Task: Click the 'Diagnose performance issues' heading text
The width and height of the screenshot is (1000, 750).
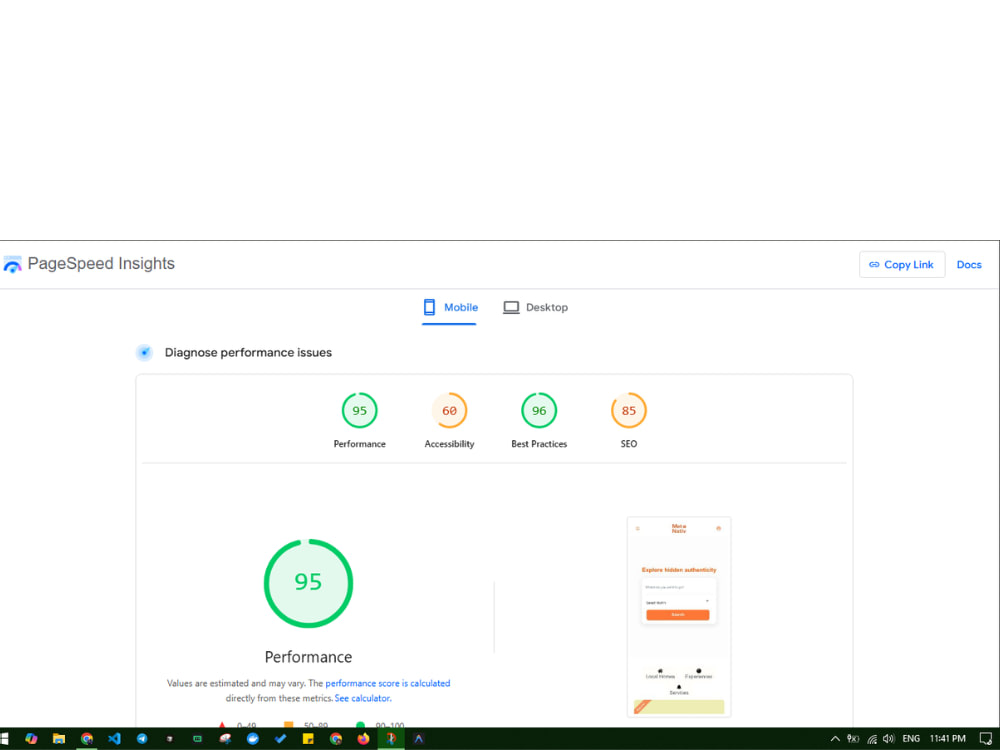Action: coord(248,353)
